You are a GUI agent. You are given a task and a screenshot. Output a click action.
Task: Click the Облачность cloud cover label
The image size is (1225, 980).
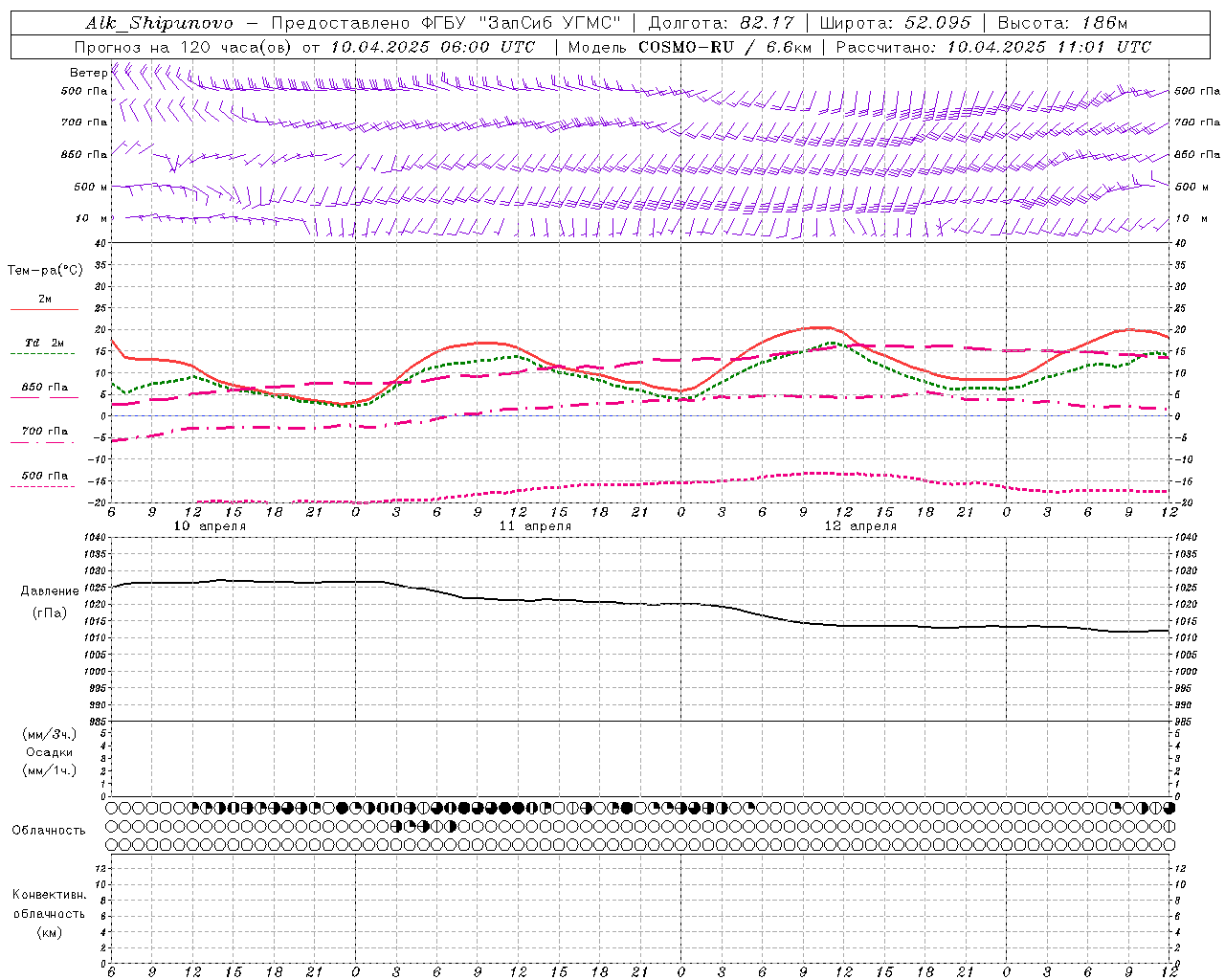point(49,830)
